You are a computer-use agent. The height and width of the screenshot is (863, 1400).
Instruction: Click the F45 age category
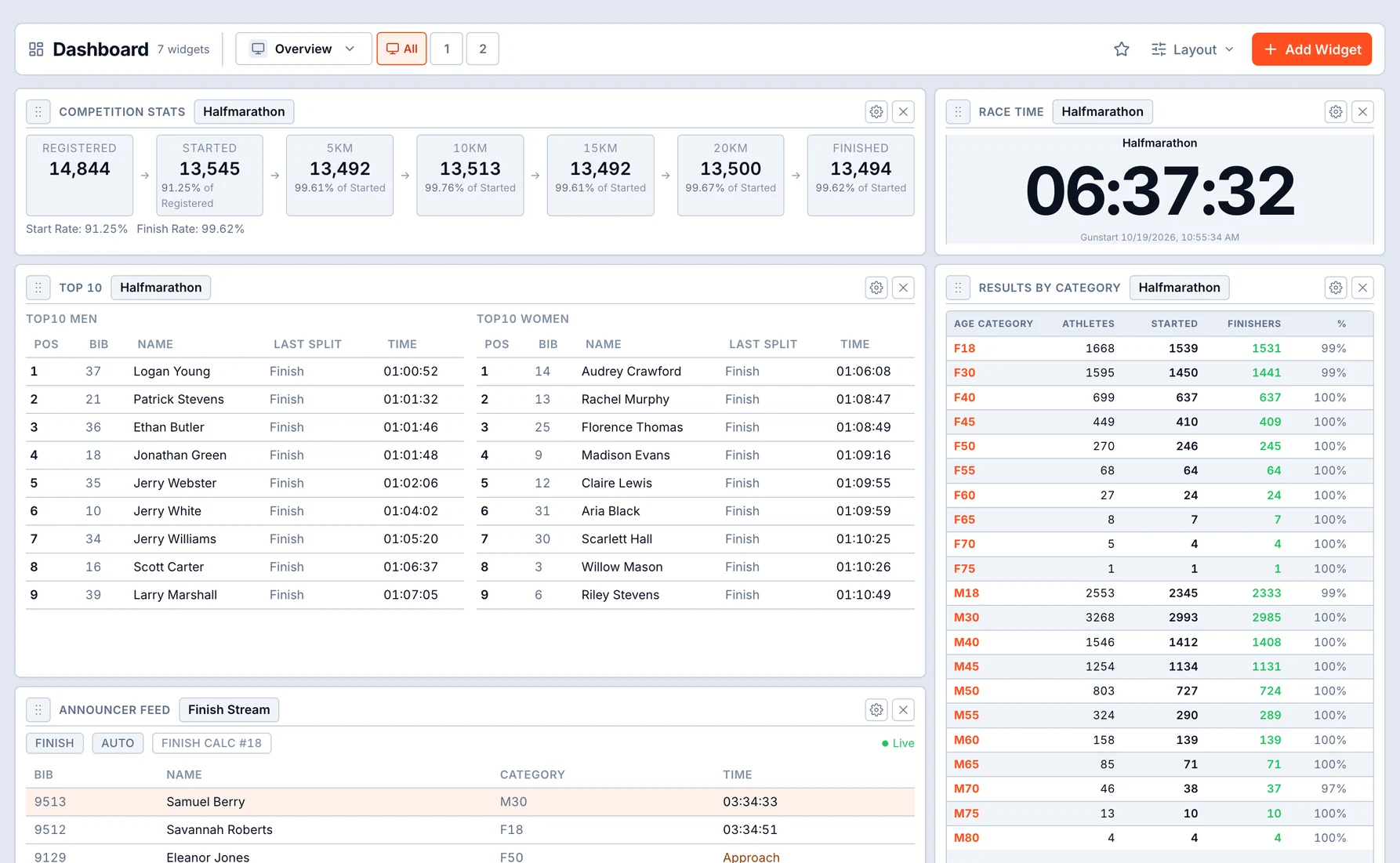point(964,422)
